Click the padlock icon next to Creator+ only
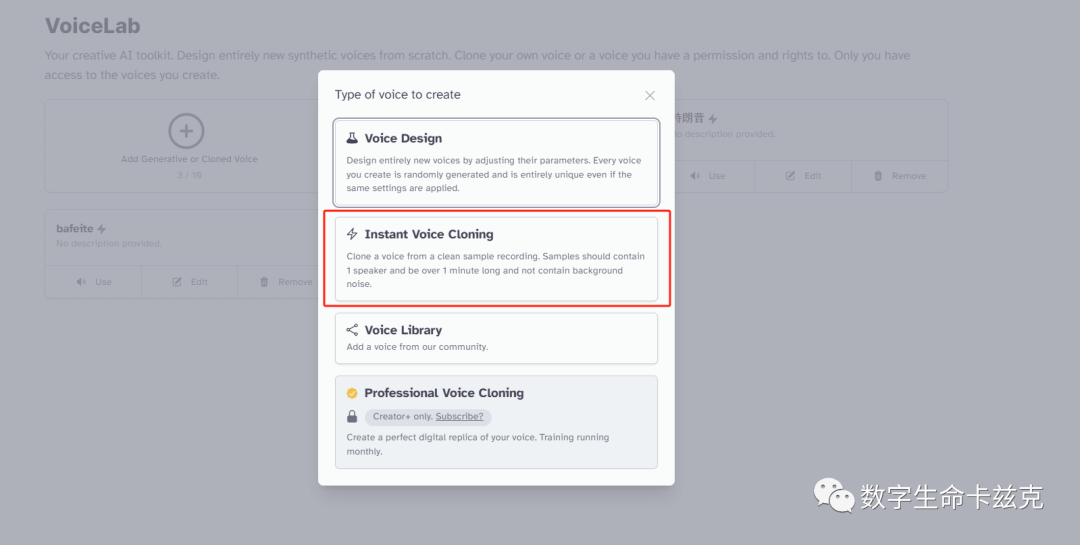 coord(352,416)
